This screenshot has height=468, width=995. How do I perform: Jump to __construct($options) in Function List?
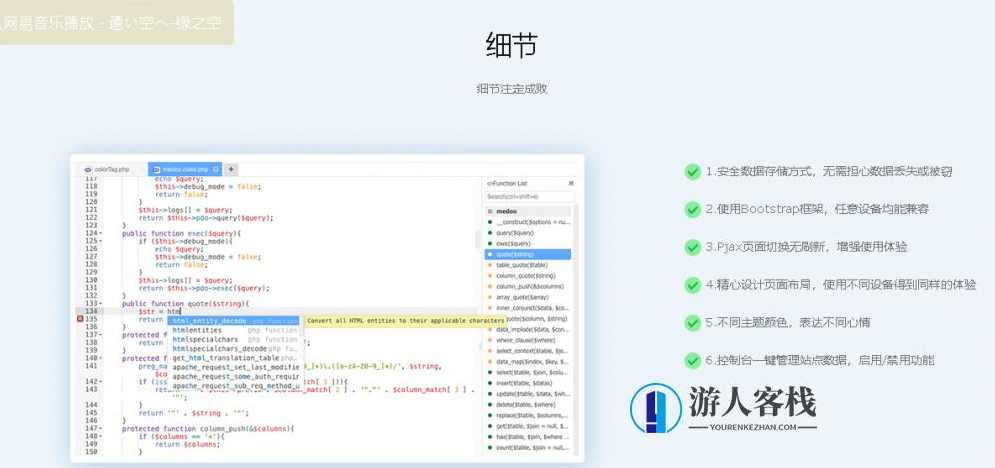(x=528, y=222)
